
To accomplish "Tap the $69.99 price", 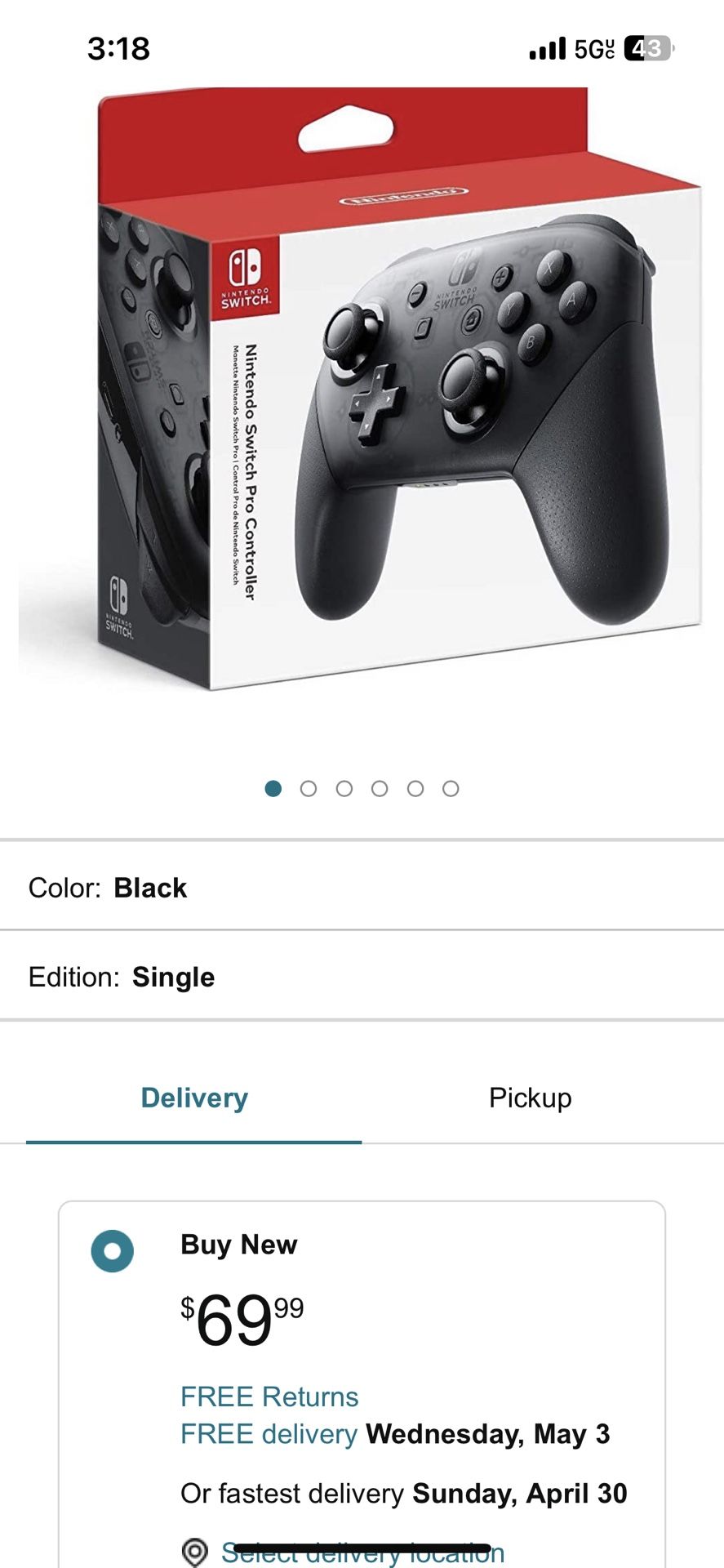I will click(242, 1319).
